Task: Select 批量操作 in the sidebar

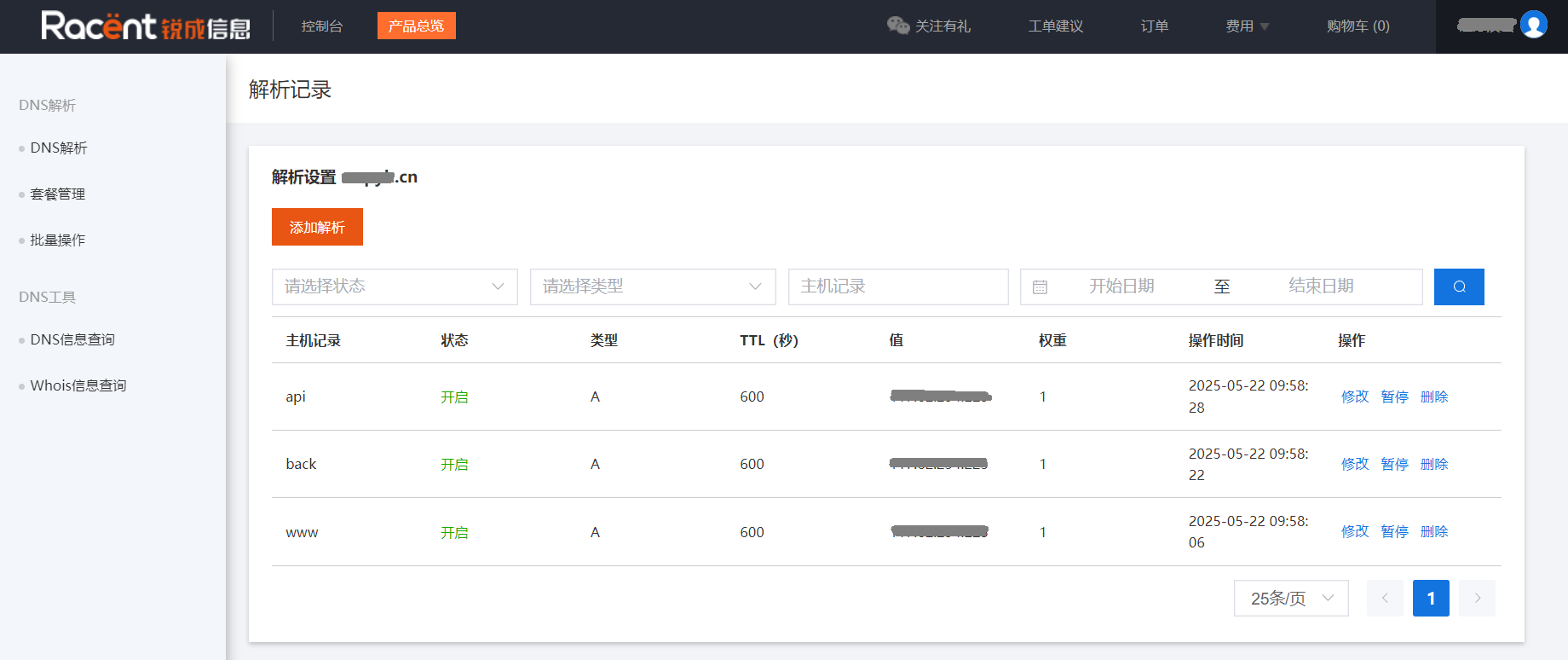Action: point(58,240)
